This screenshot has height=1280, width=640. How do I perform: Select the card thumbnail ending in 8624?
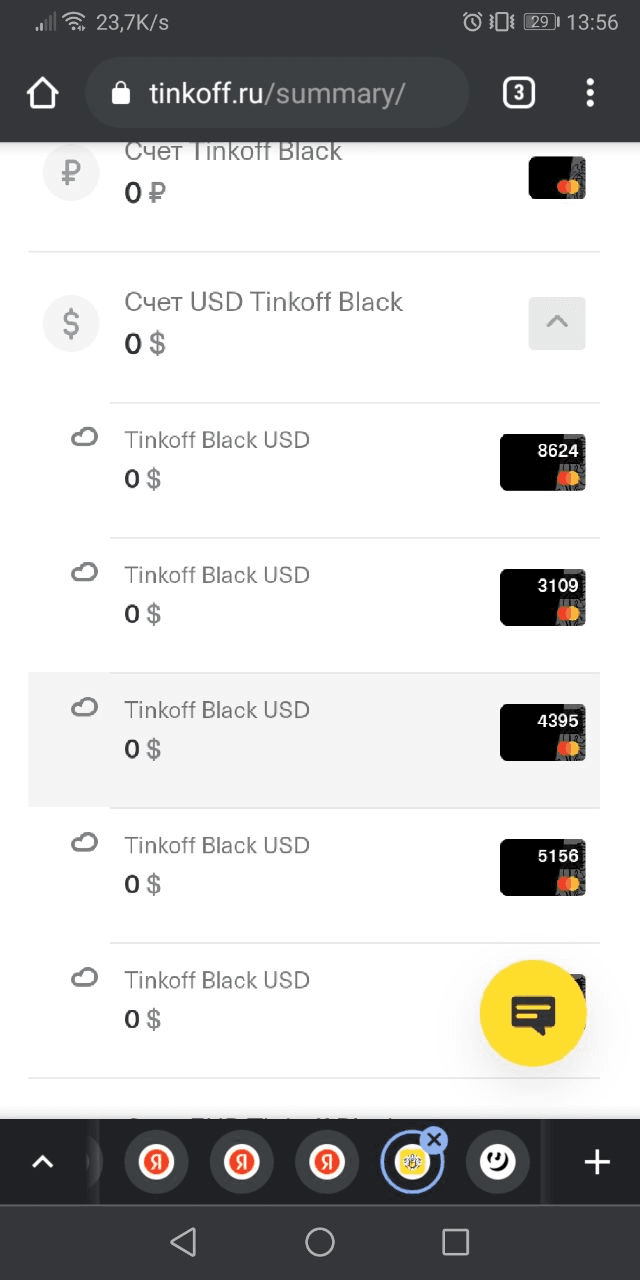(543, 462)
